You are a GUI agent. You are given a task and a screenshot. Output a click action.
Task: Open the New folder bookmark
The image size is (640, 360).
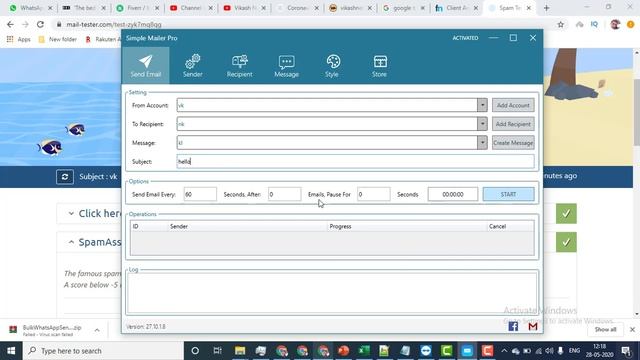[58, 39]
